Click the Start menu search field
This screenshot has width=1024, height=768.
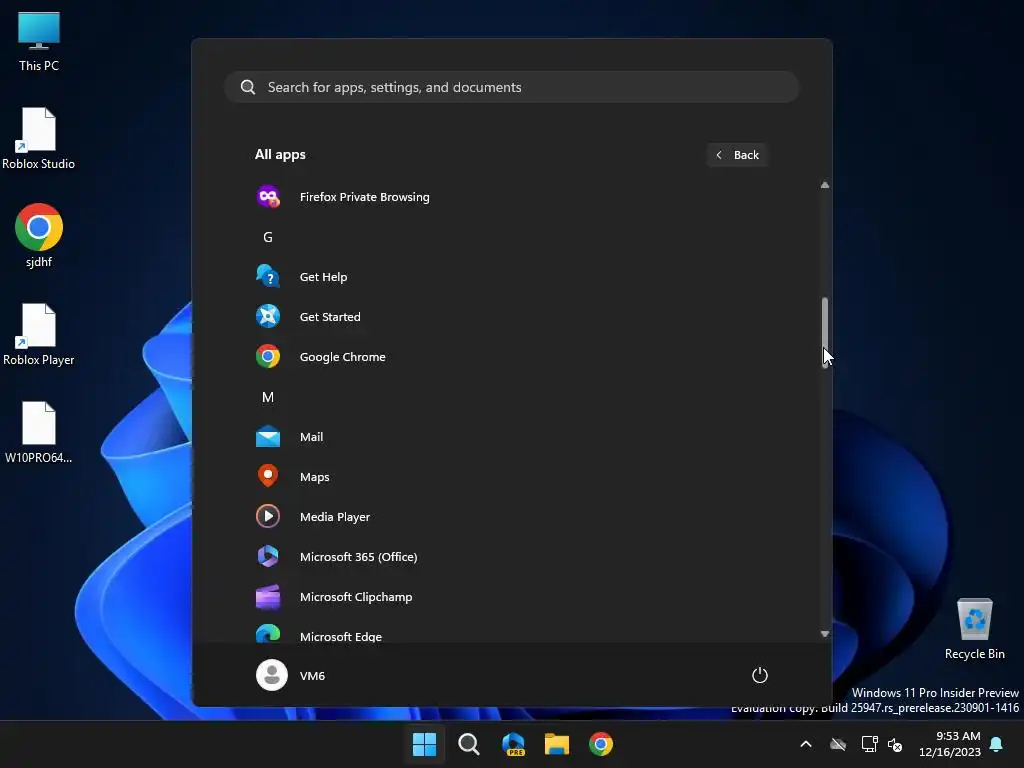[511, 87]
